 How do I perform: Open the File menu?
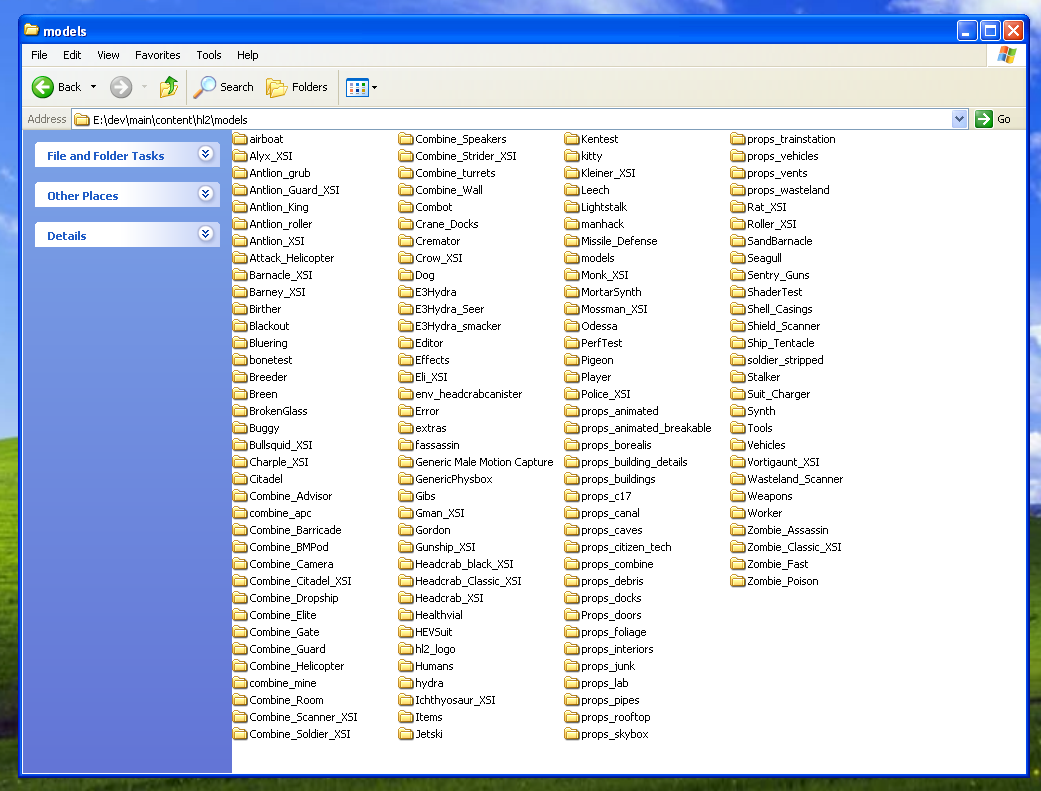click(39, 55)
